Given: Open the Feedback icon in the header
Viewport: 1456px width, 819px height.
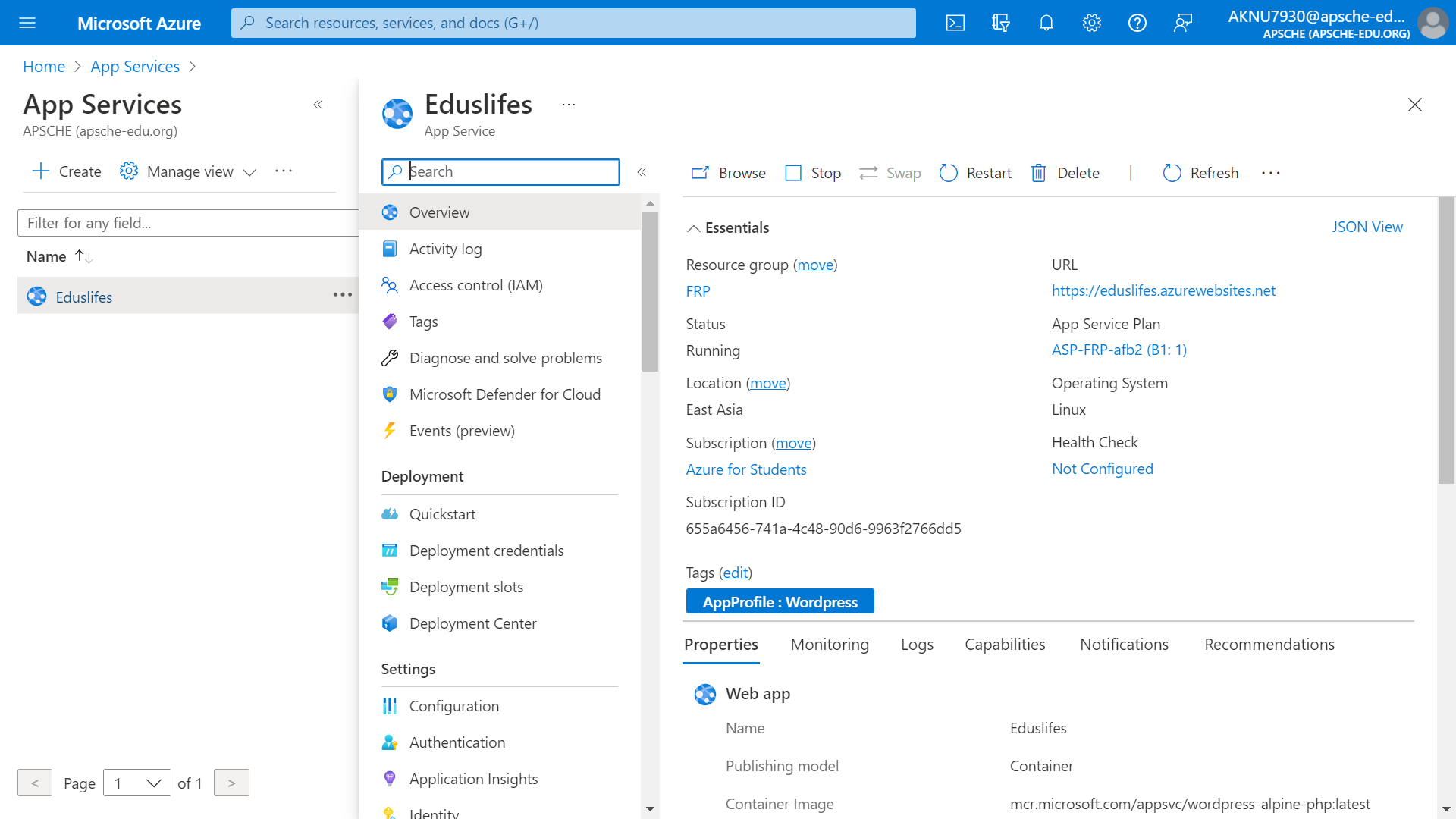Looking at the screenshot, I should (1183, 23).
